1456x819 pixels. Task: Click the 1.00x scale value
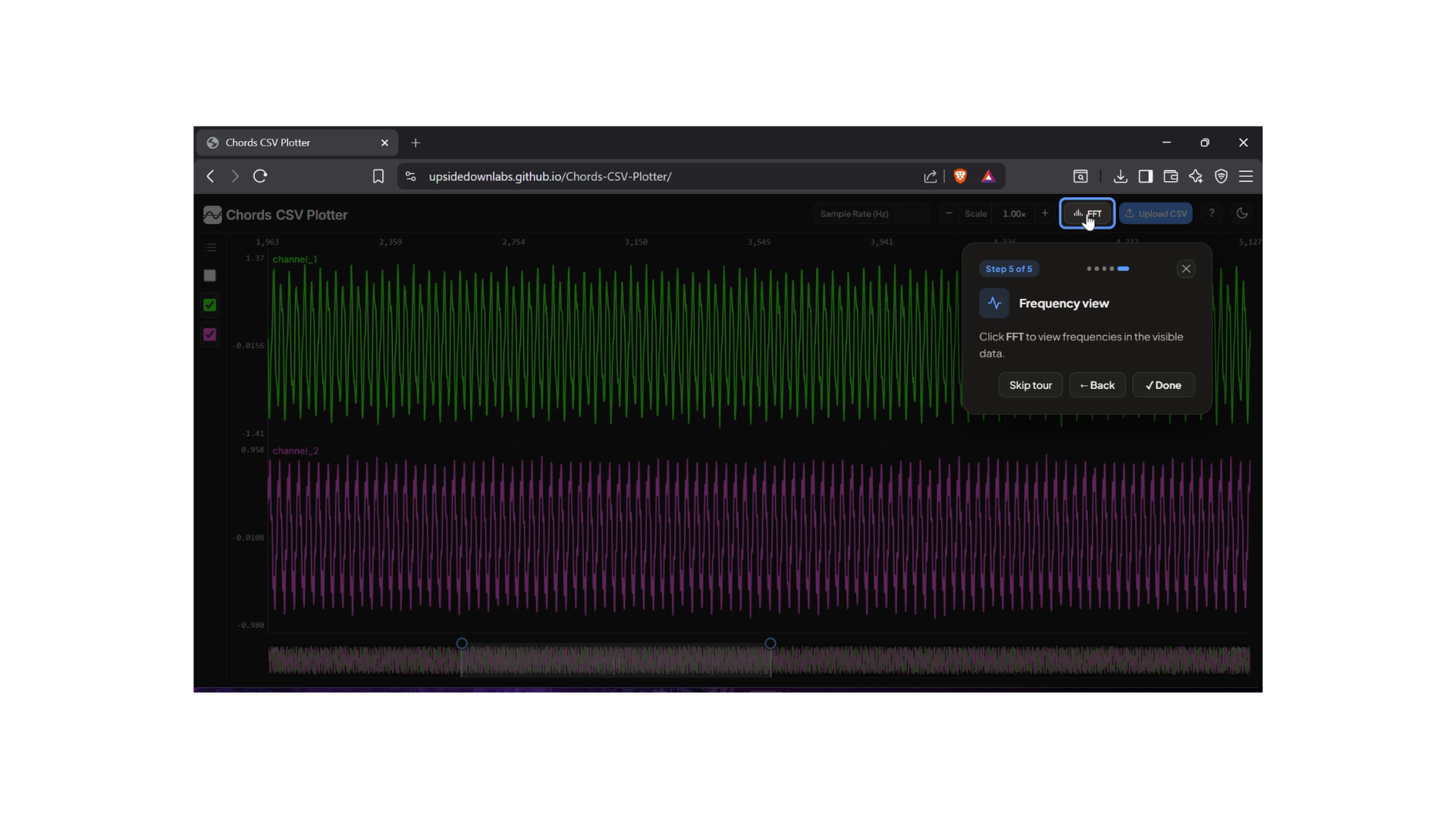[1014, 214]
